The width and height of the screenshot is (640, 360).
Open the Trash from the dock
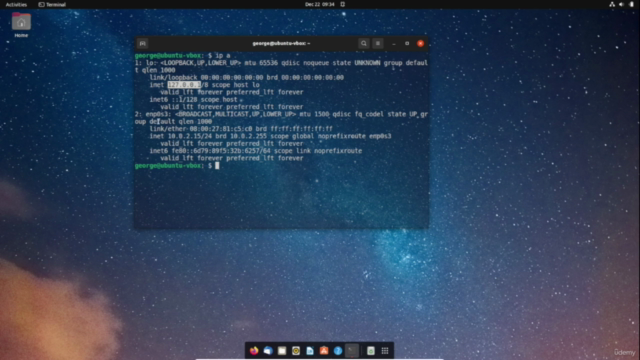point(371,351)
